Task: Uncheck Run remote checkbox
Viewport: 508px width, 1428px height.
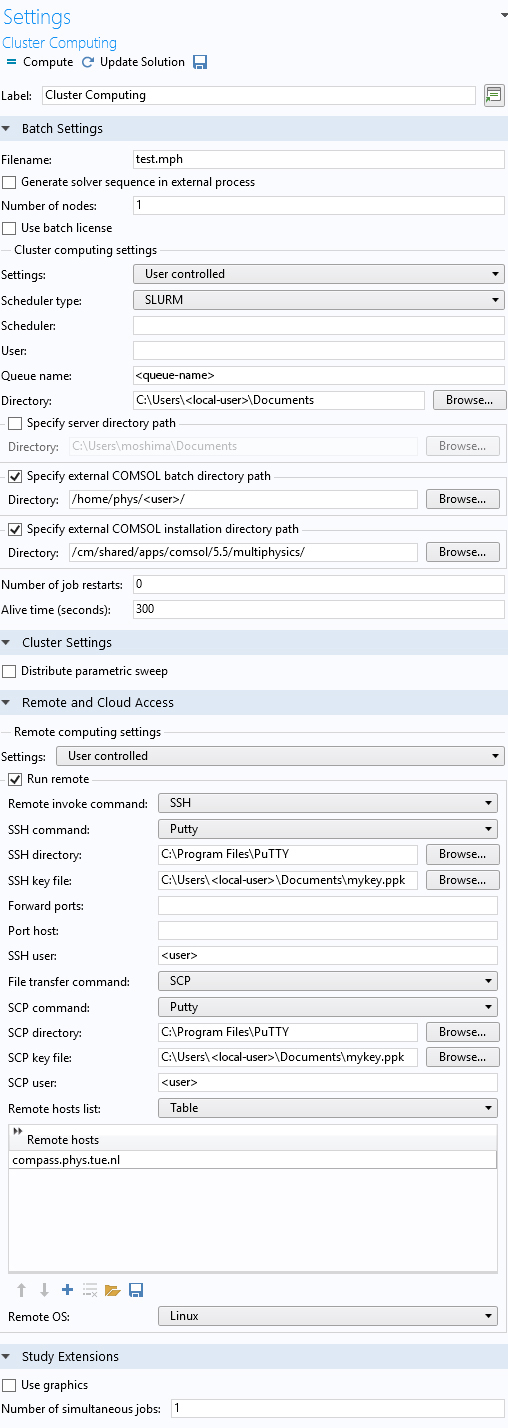Action: click(15, 779)
